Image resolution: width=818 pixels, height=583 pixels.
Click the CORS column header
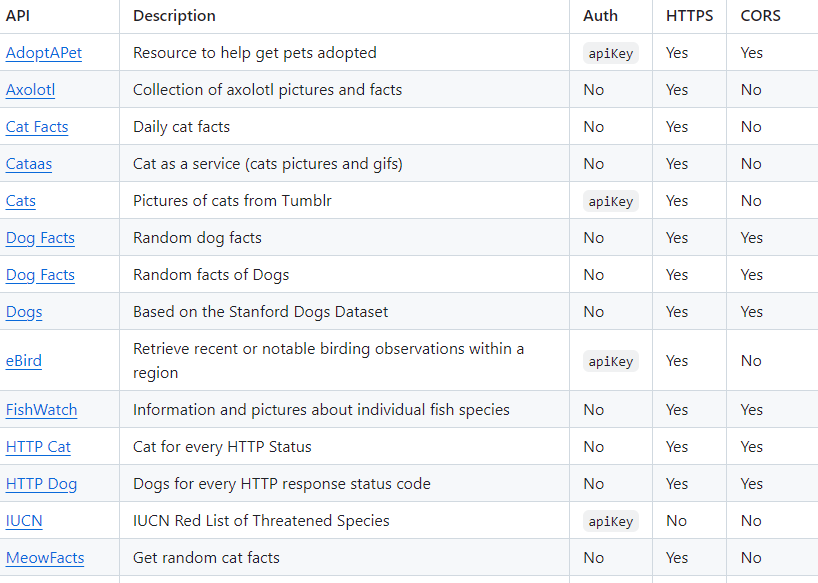(x=761, y=16)
